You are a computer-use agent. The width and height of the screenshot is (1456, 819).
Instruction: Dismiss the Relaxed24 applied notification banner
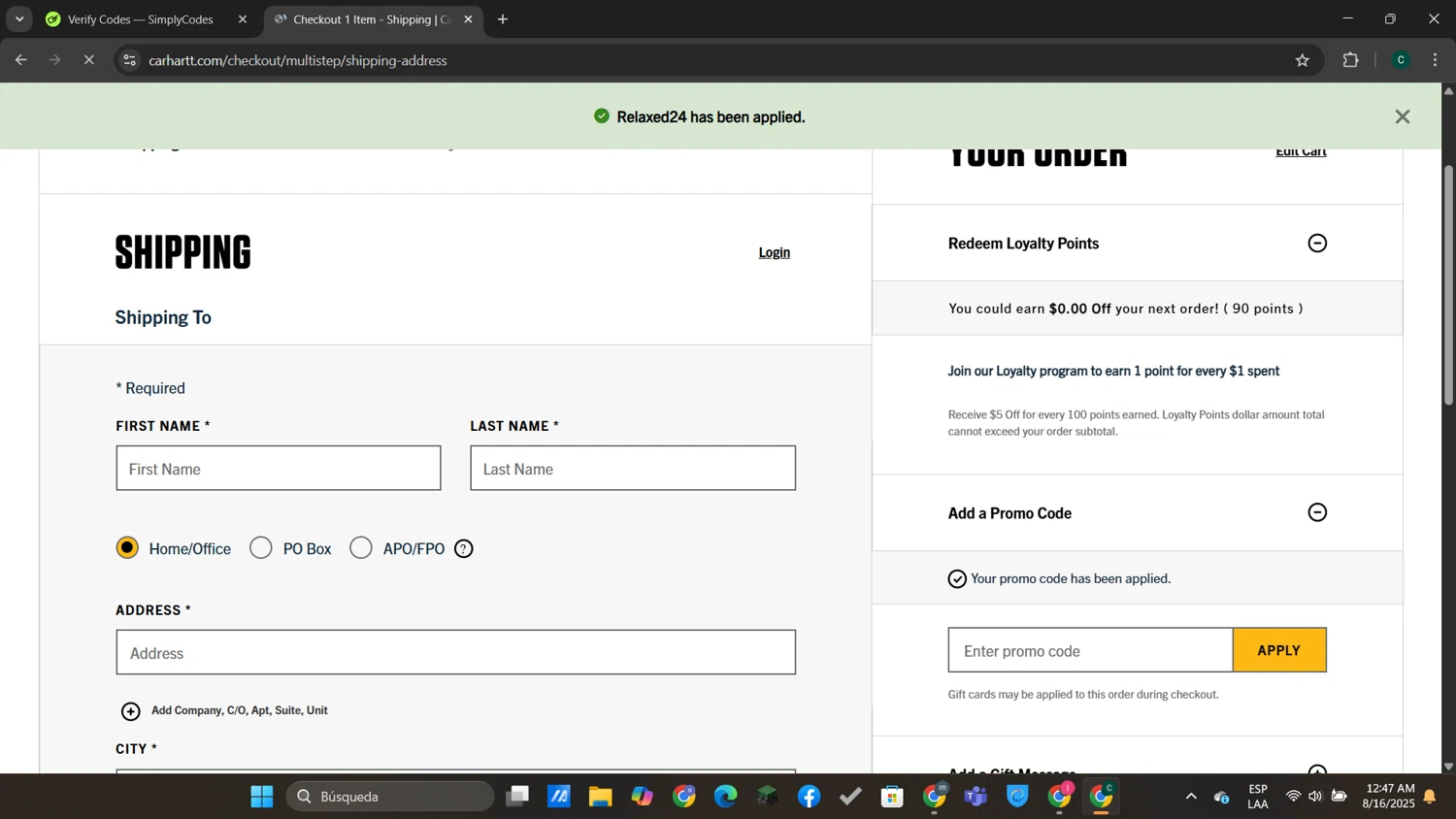pyautogui.click(x=1402, y=116)
